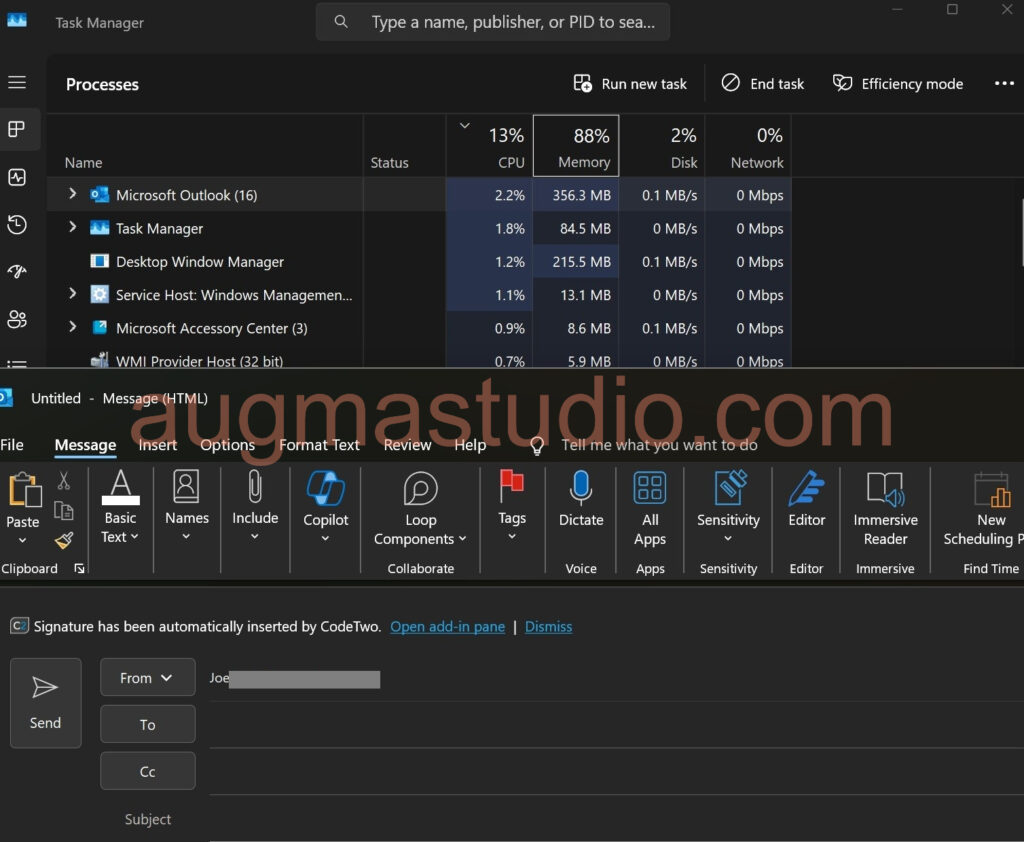Expand the Microsoft Outlook process group
Screen dimensions: 1024x842
pos(72,195)
